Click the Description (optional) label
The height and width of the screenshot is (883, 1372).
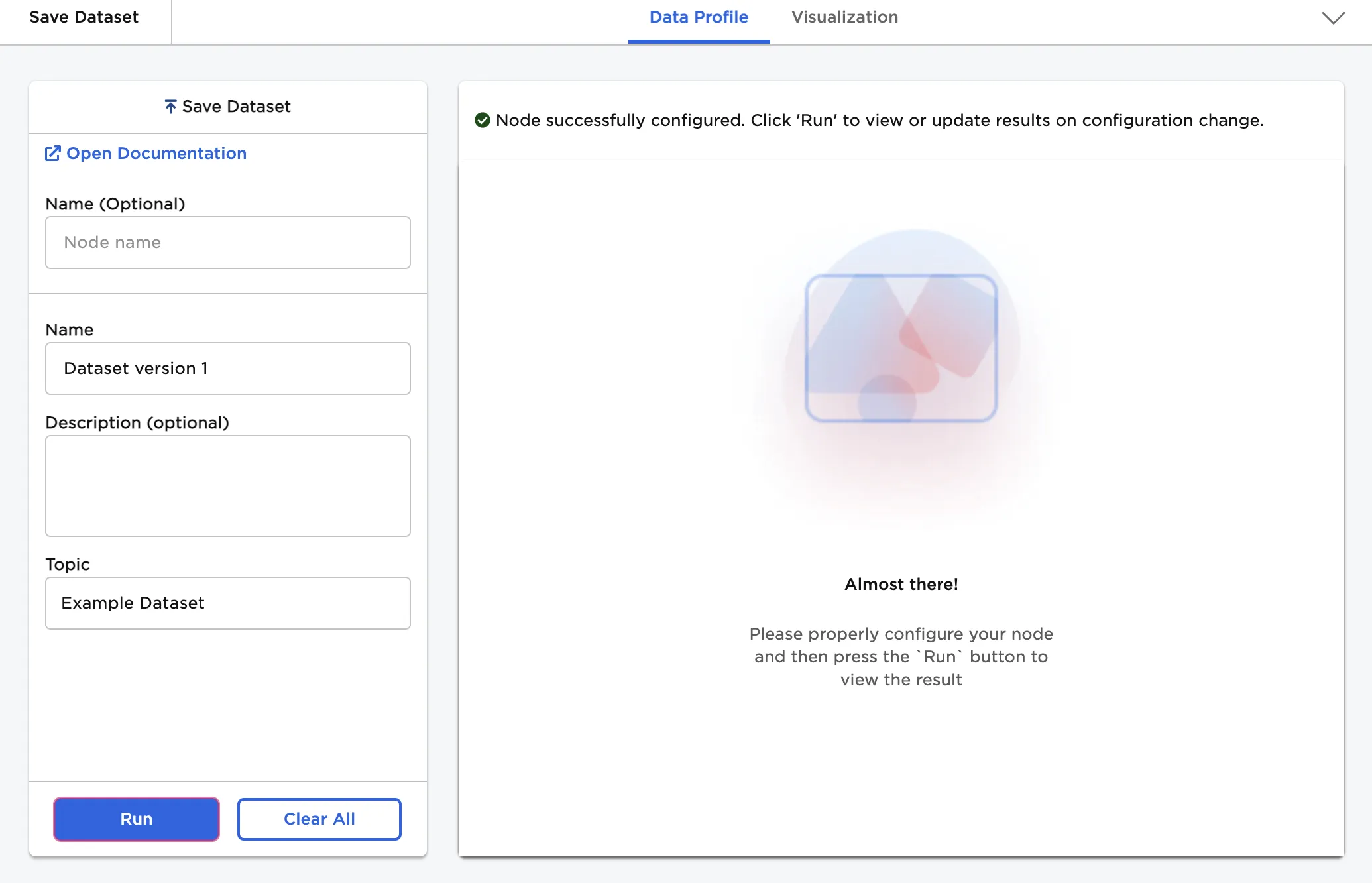tap(137, 423)
